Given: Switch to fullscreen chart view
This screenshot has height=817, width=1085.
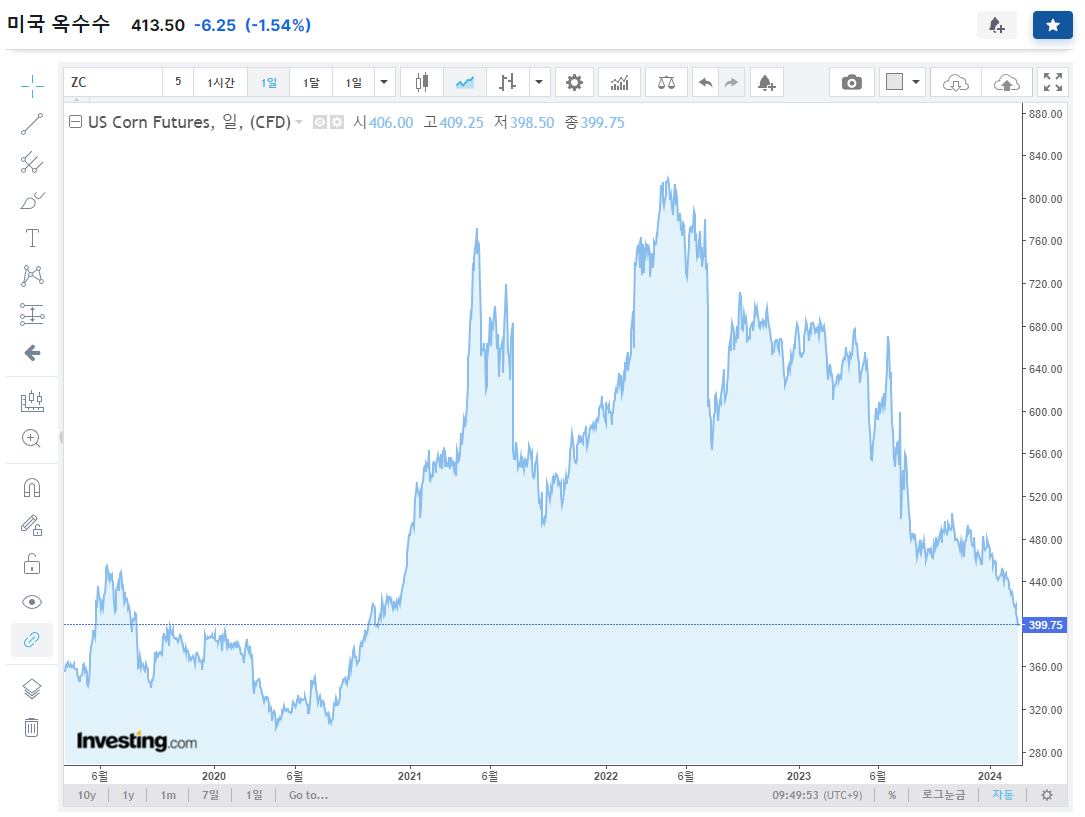Looking at the screenshot, I should pos(1053,82).
